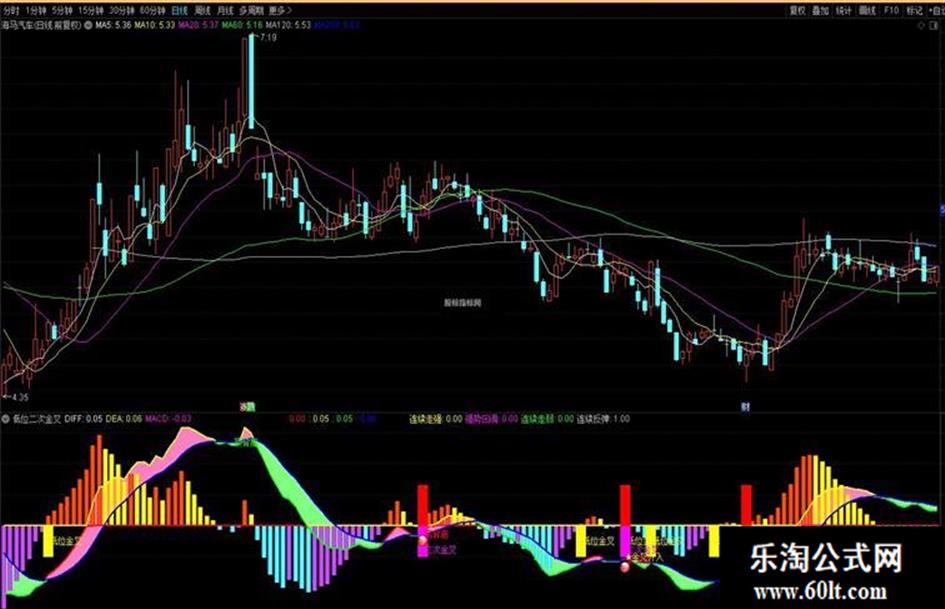The width and height of the screenshot is (945, 609).
Task: Click the green-pink marker below the price peak
Action: tap(247, 407)
